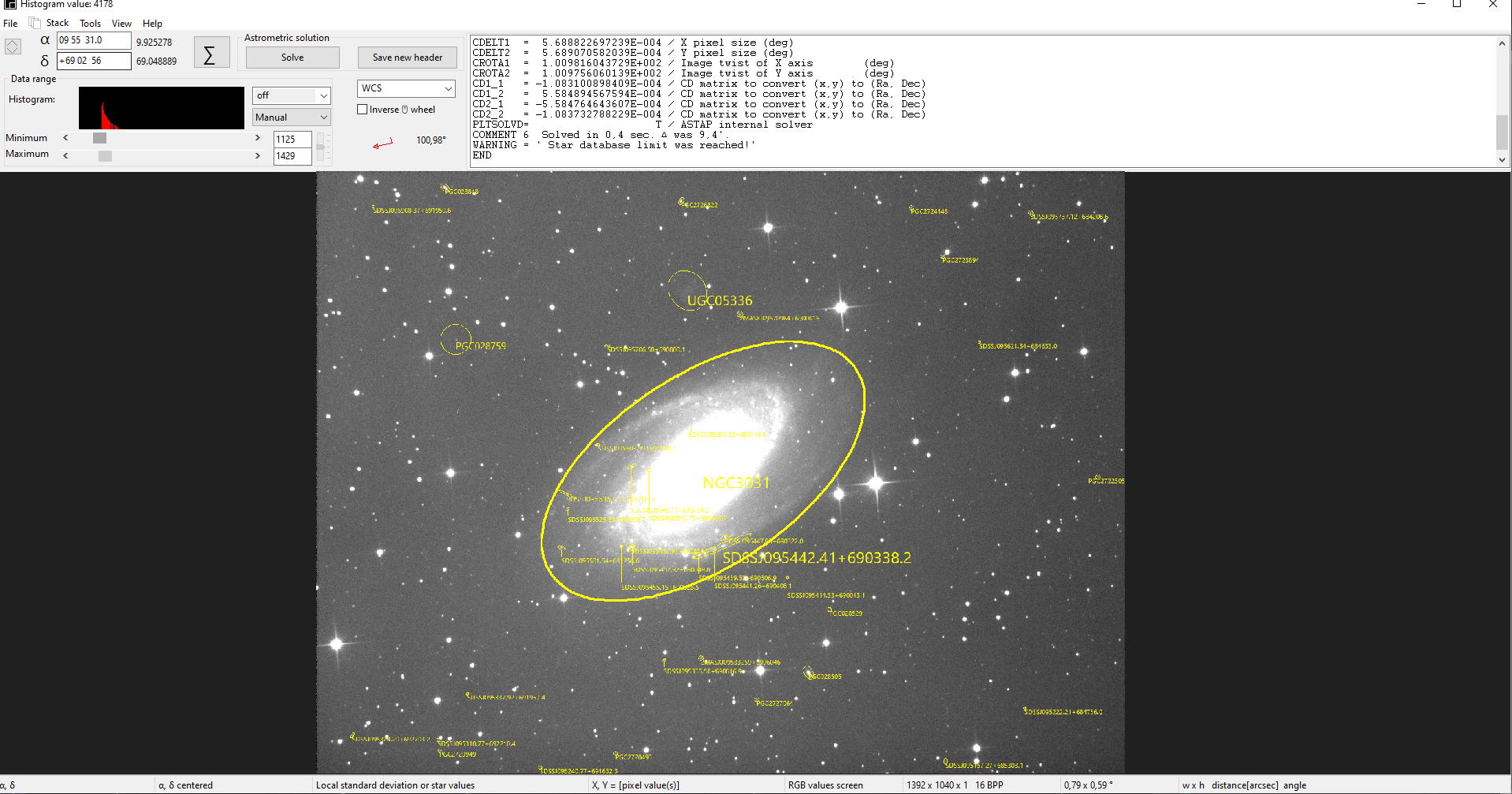Click '1392 x 1040 x 1 16 BPP' status entry
The height and width of the screenshot is (794, 1512).
pos(955,785)
